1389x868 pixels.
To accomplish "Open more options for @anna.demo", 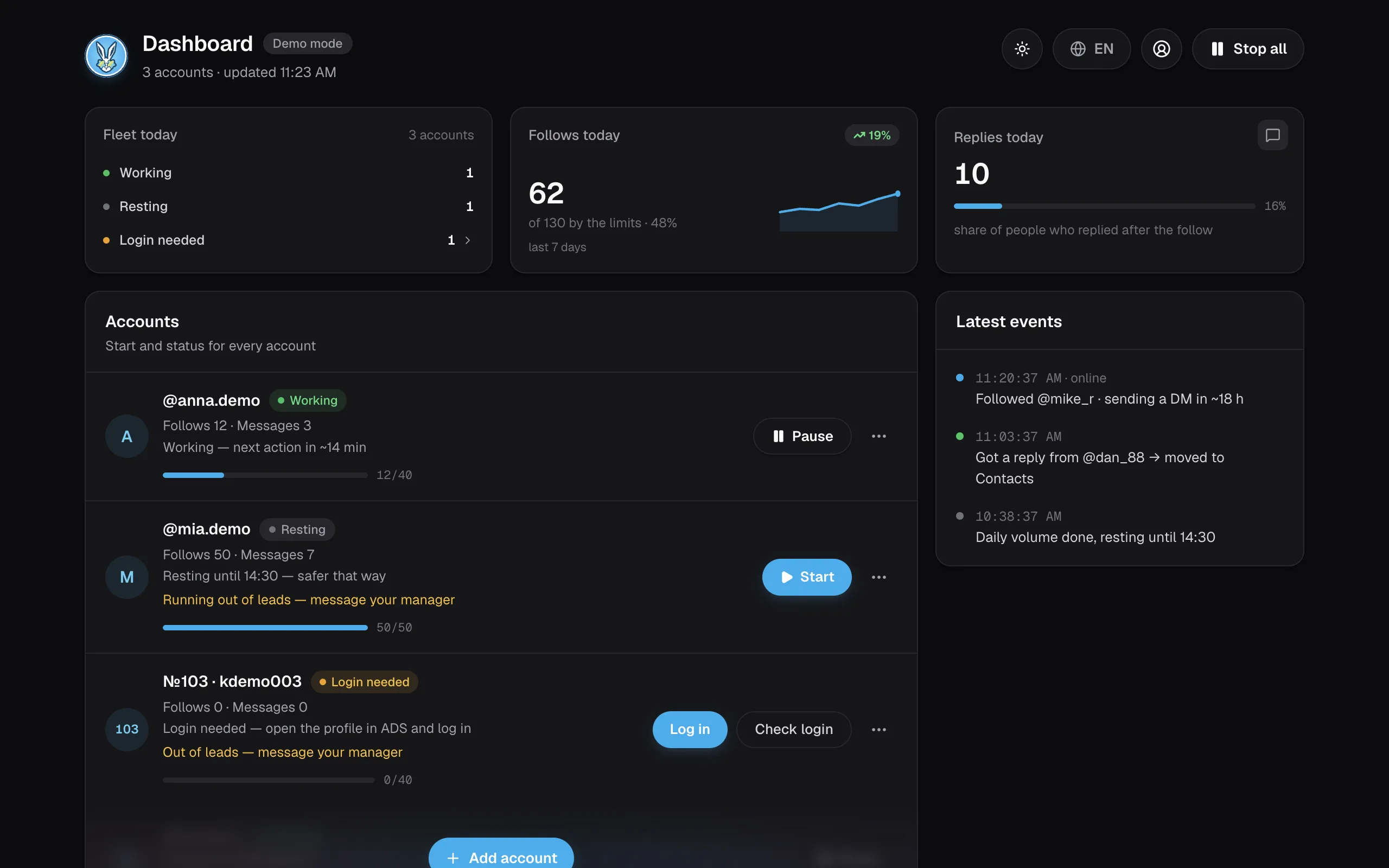I will pyautogui.click(x=878, y=436).
